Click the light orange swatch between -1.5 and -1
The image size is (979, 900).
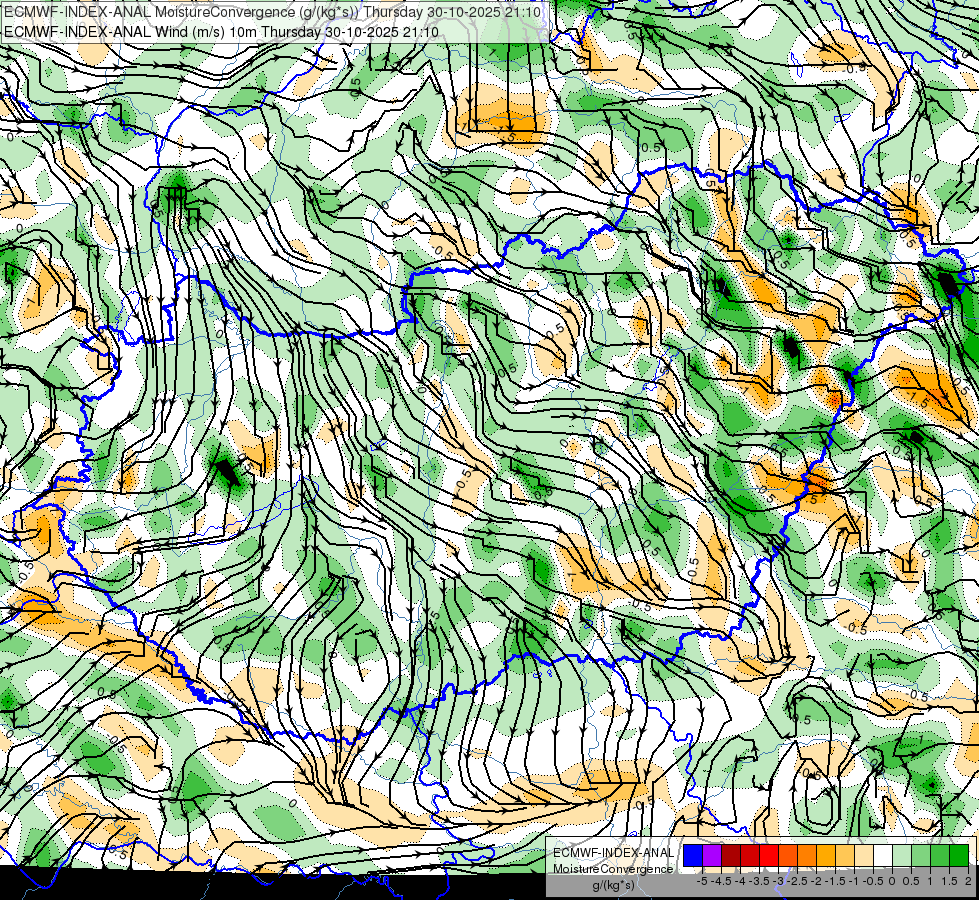[845, 856]
